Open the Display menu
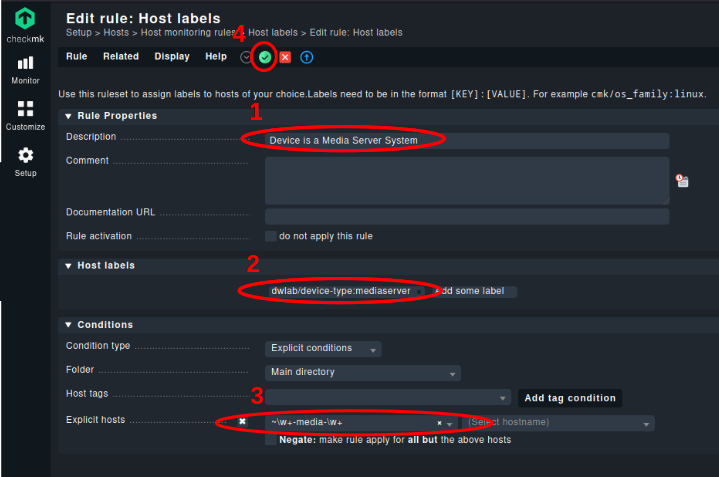This screenshot has width=719, height=477. click(172, 56)
